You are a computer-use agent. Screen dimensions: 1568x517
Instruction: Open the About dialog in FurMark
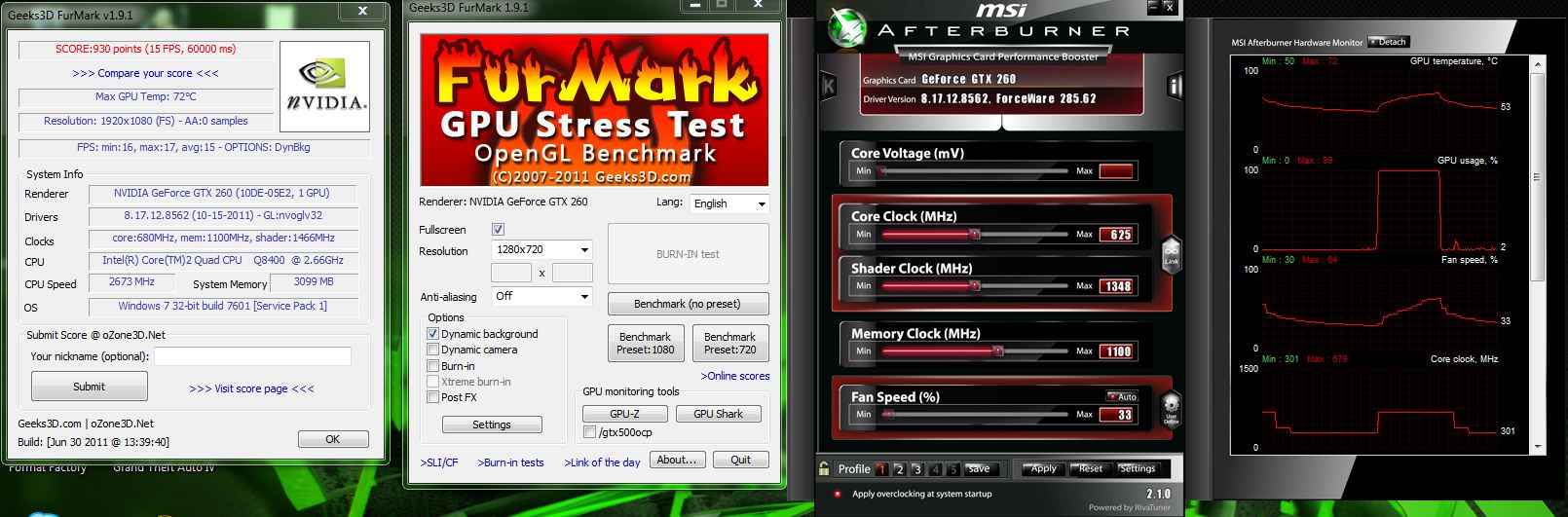[676, 460]
